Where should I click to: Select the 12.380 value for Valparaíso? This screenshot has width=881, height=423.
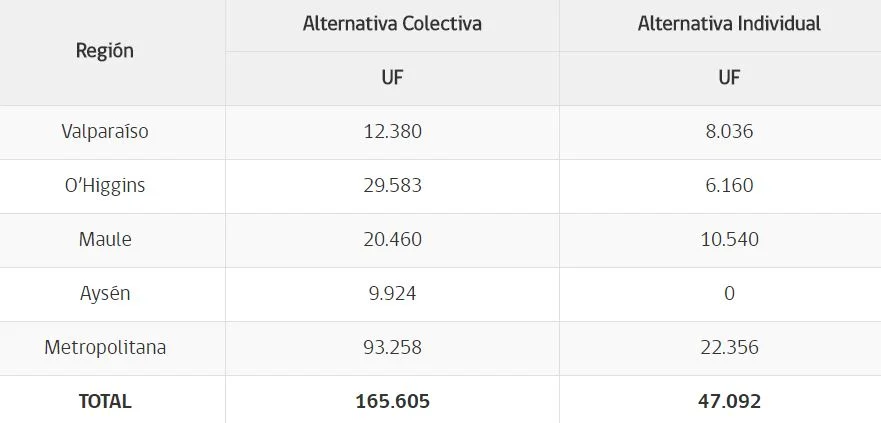[x=392, y=131]
